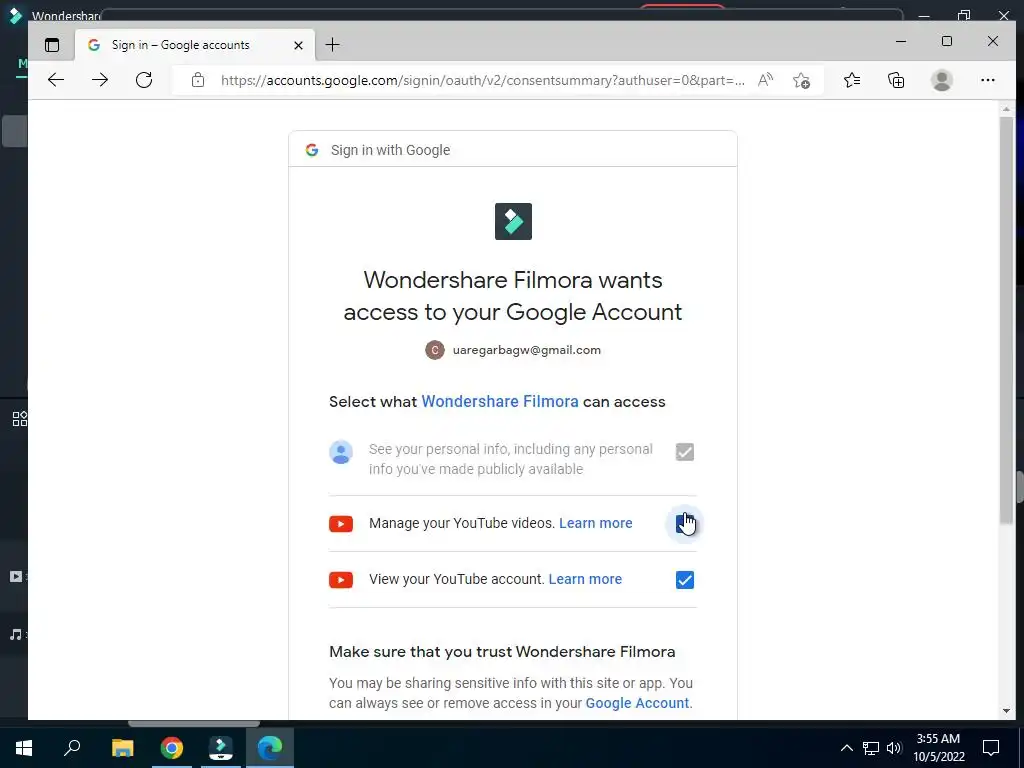Viewport: 1024px width, 768px height.
Task: Open Learn more for Manage YouTube videos
Action: 596,524
